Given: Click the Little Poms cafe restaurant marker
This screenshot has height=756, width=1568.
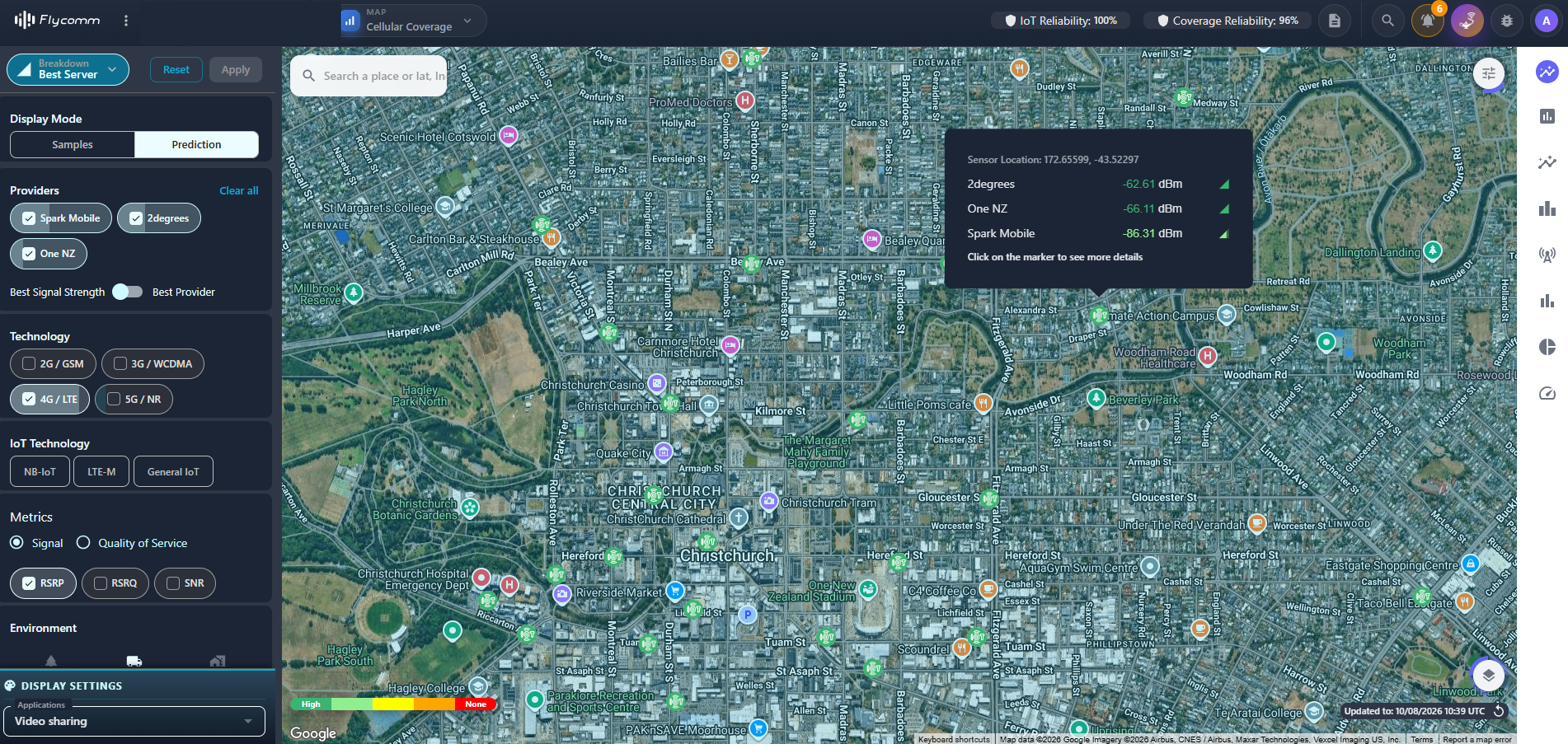Looking at the screenshot, I should [x=983, y=403].
